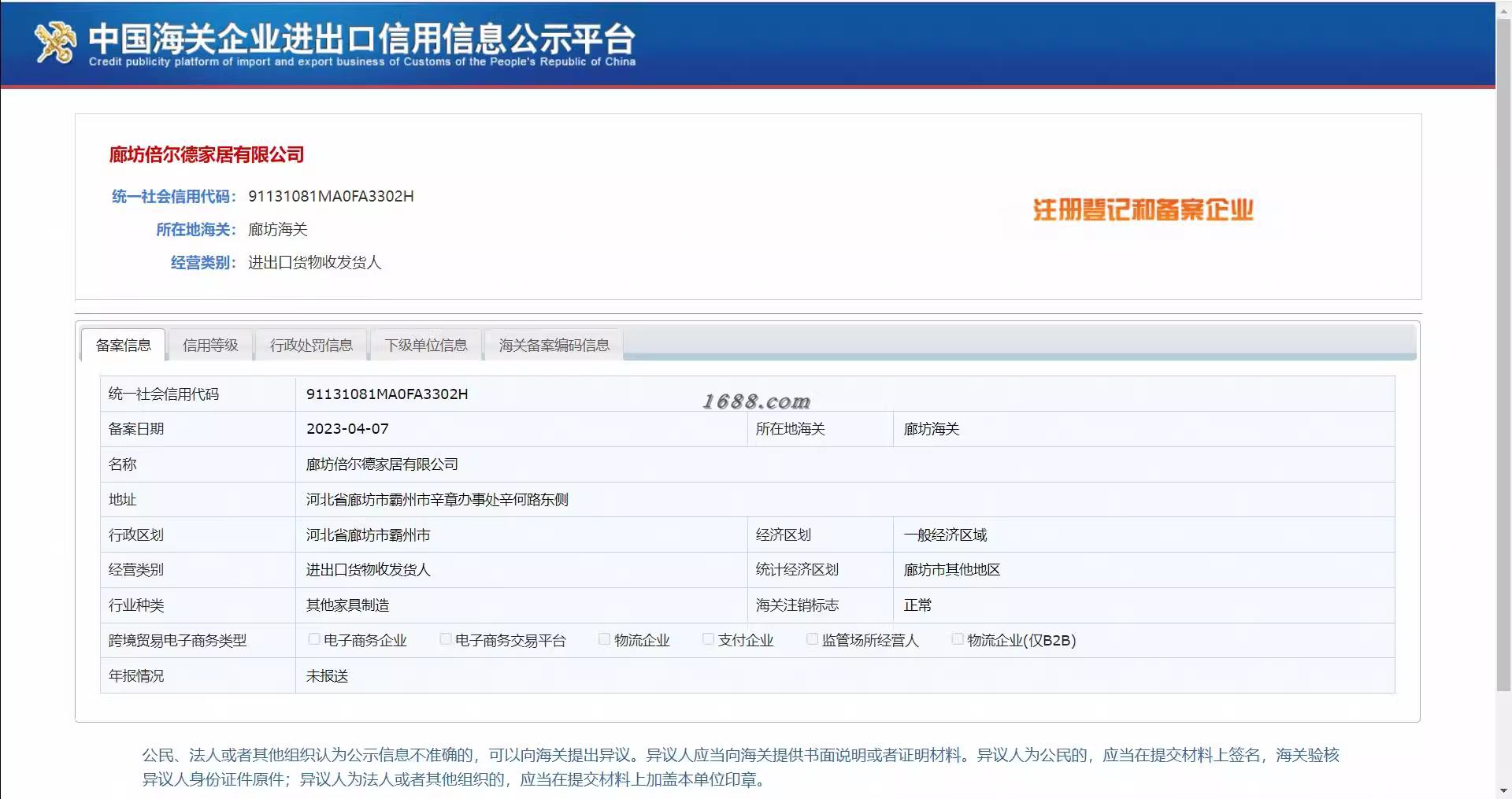Click the 异议 notice paragraph at bottom
Screen dimensions: 1512x799
(740, 767)
